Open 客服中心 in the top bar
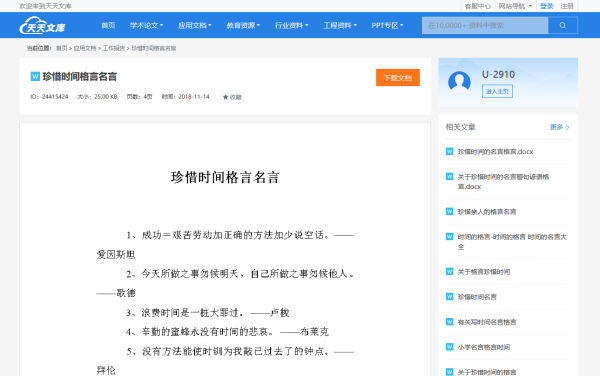 pos(478,6)
